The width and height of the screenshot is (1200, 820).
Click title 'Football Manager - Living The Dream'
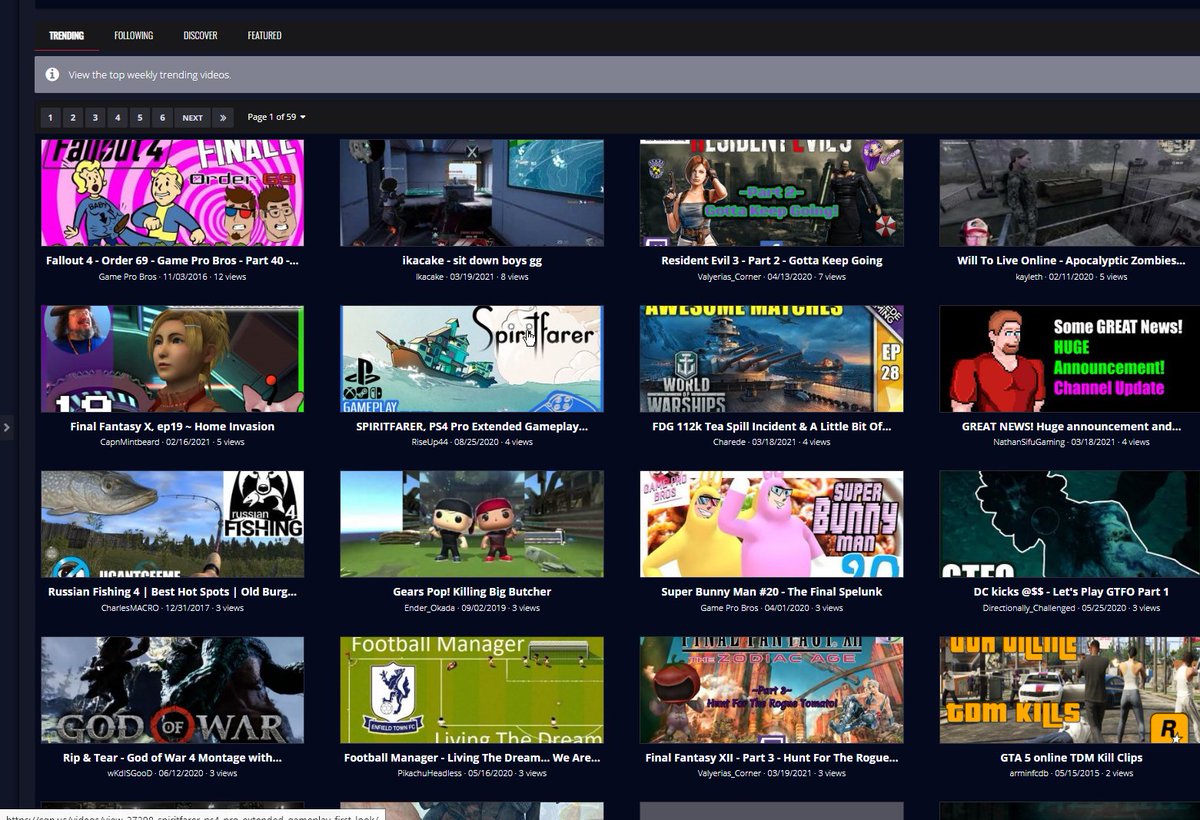point(472,758)
